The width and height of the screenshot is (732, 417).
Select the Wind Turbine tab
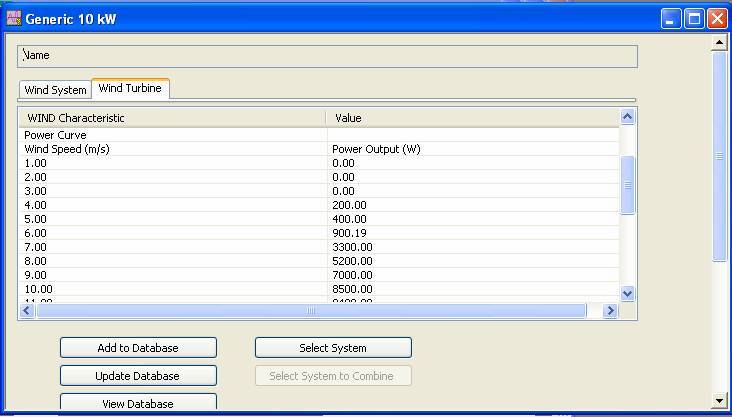pos(130,88)
